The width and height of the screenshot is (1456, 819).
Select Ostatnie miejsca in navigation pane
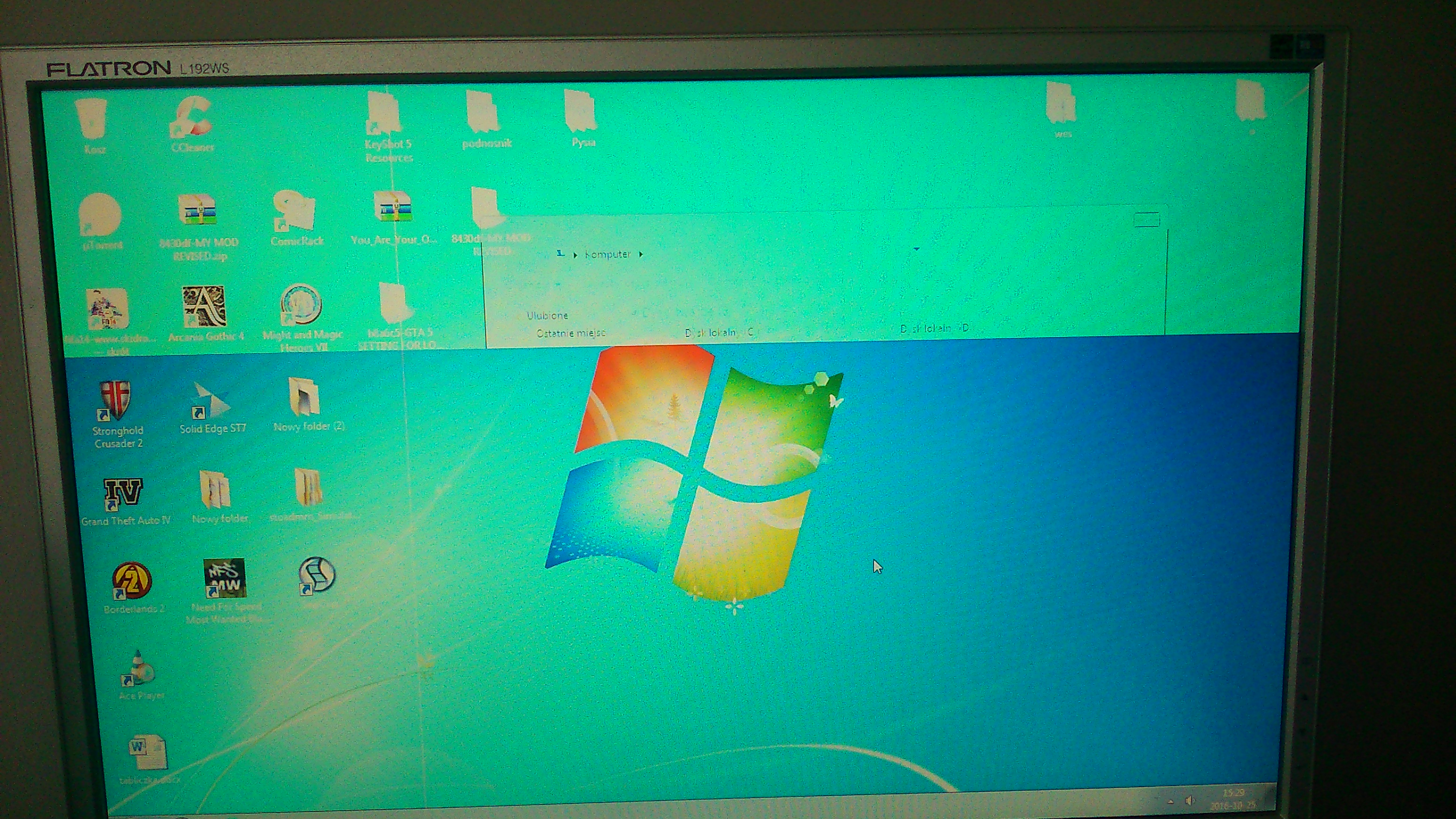(x=571, y=333)
